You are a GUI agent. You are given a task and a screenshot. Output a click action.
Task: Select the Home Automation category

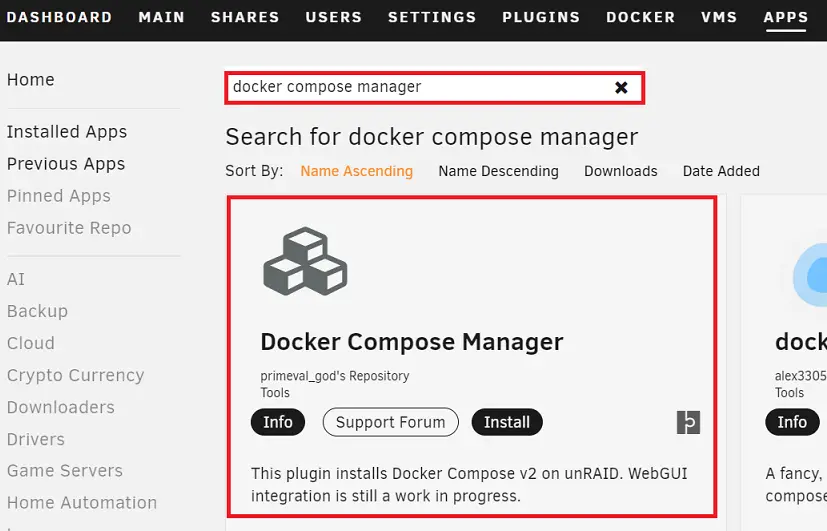(x=82, y=503)
